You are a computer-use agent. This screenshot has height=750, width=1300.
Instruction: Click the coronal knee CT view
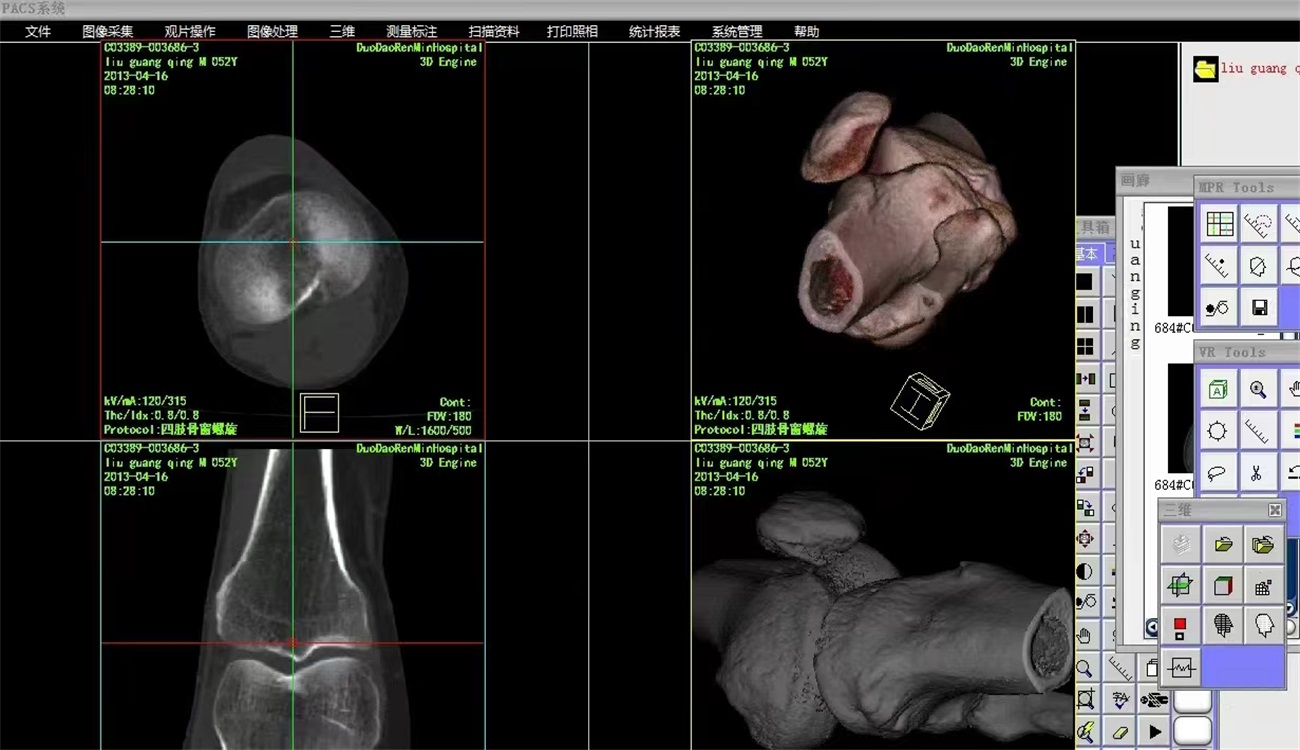[x=293, y=596]
